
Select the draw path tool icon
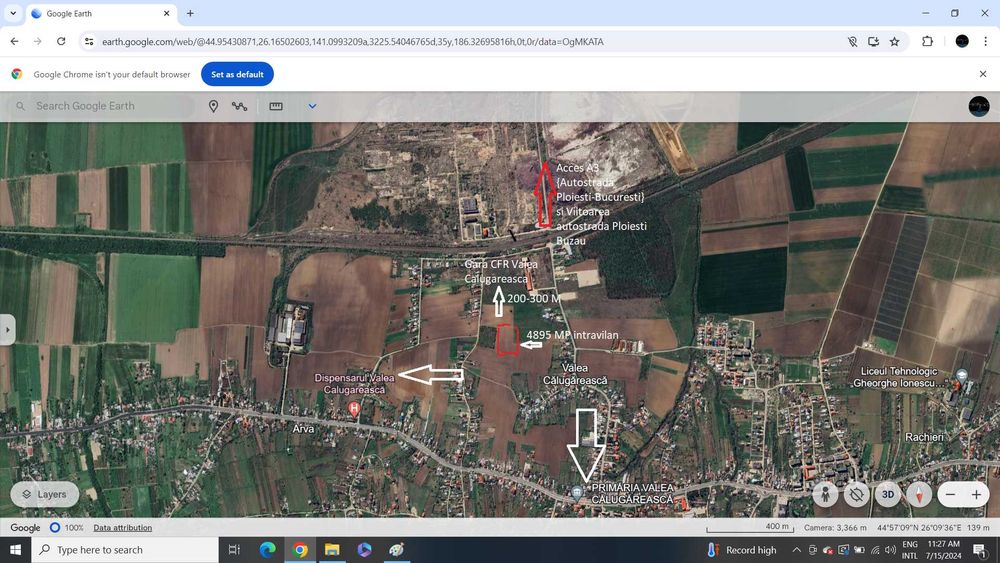click(x=239, y=106)
